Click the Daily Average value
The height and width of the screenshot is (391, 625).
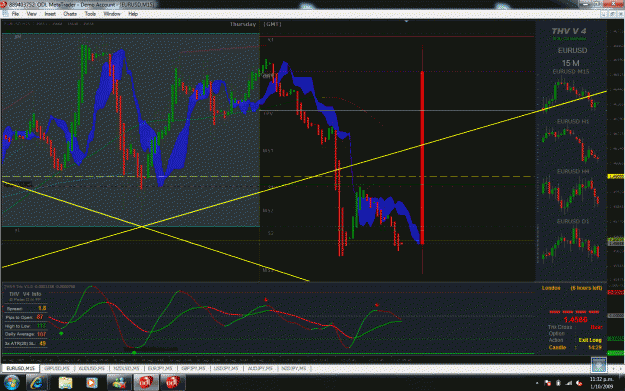click(x=41, y=334)
